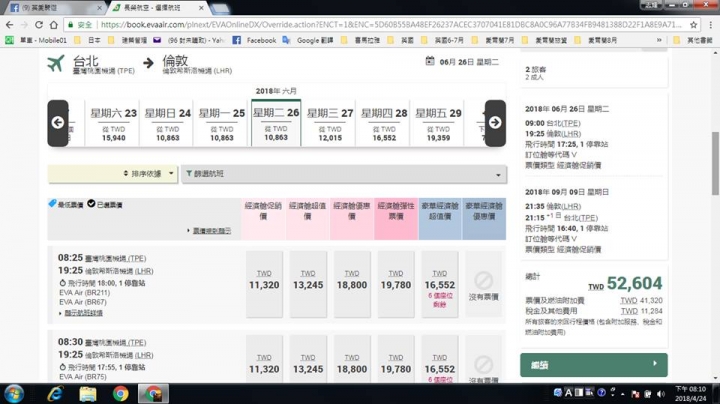Viewport: 720px width, 404px height.
Task: Click the total price TWD 52,604
Action: tap(625, 284)
